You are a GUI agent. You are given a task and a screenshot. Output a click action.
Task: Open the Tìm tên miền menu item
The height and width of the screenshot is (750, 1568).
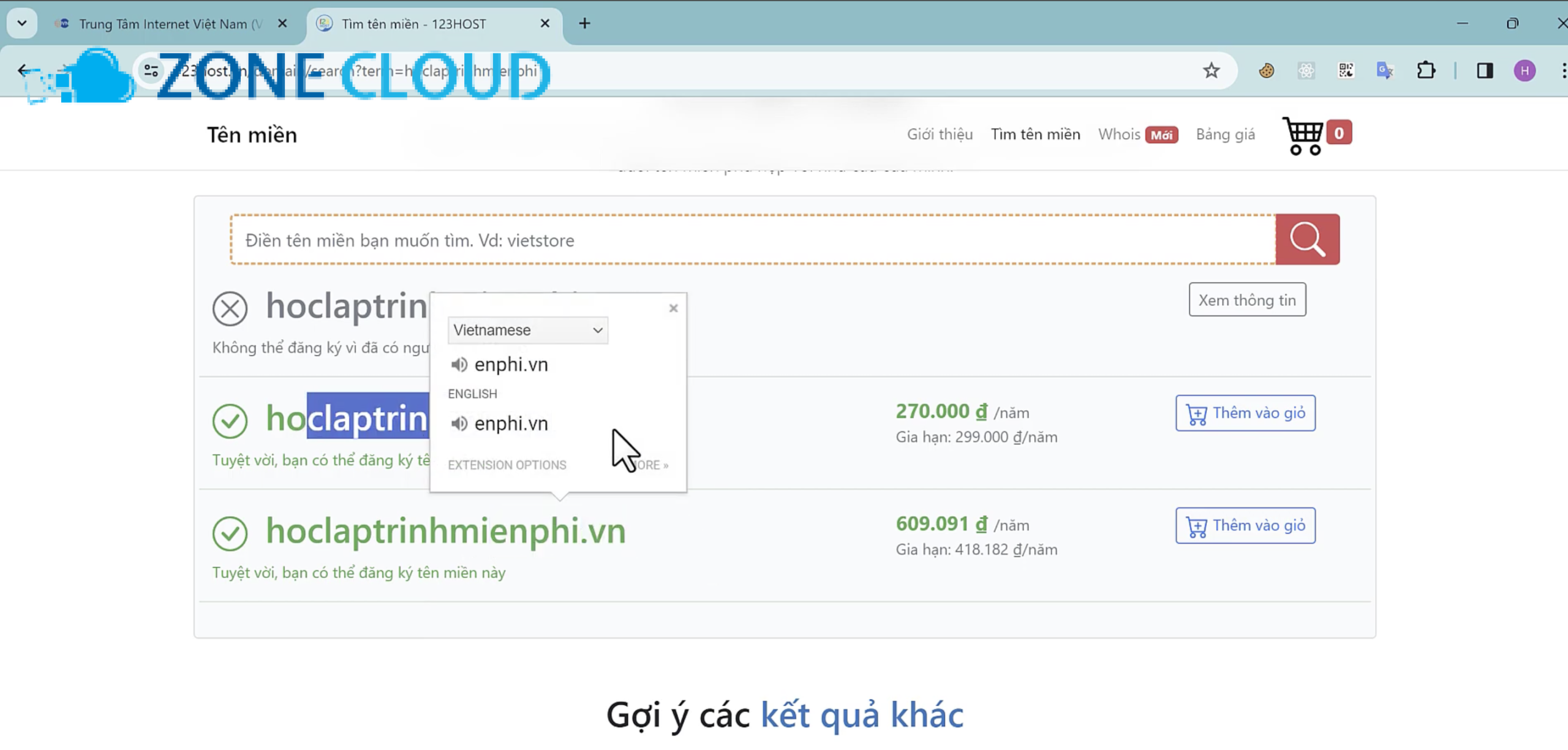click(x=1035, y=135)
